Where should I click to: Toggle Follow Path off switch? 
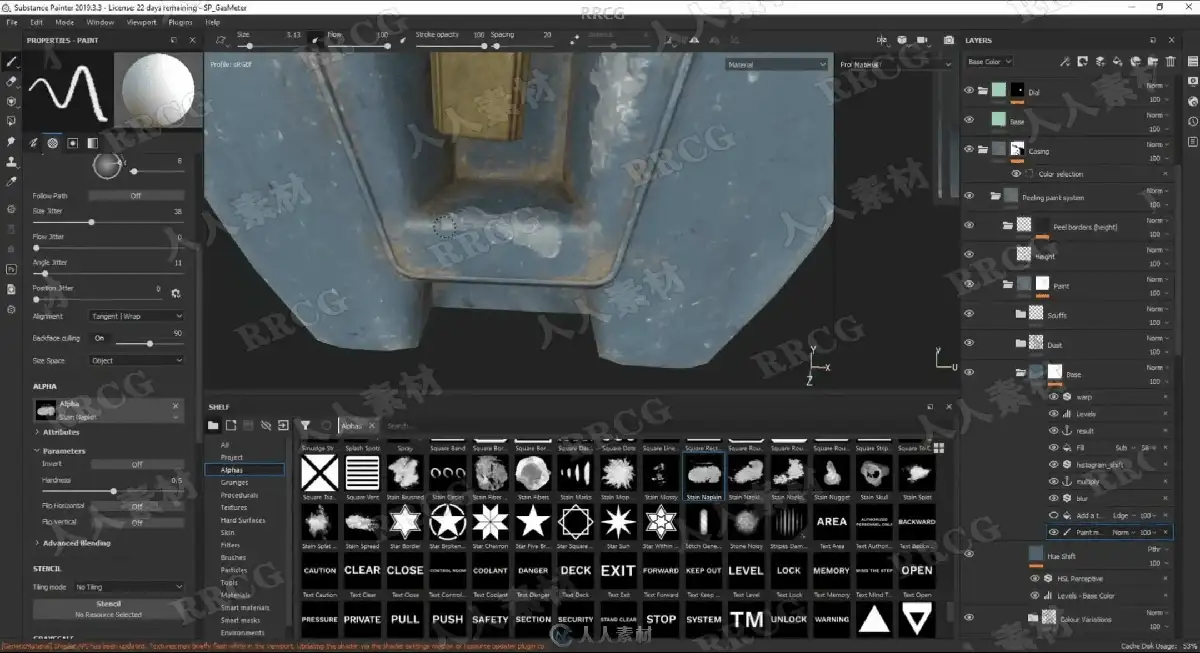coord(136,196)
